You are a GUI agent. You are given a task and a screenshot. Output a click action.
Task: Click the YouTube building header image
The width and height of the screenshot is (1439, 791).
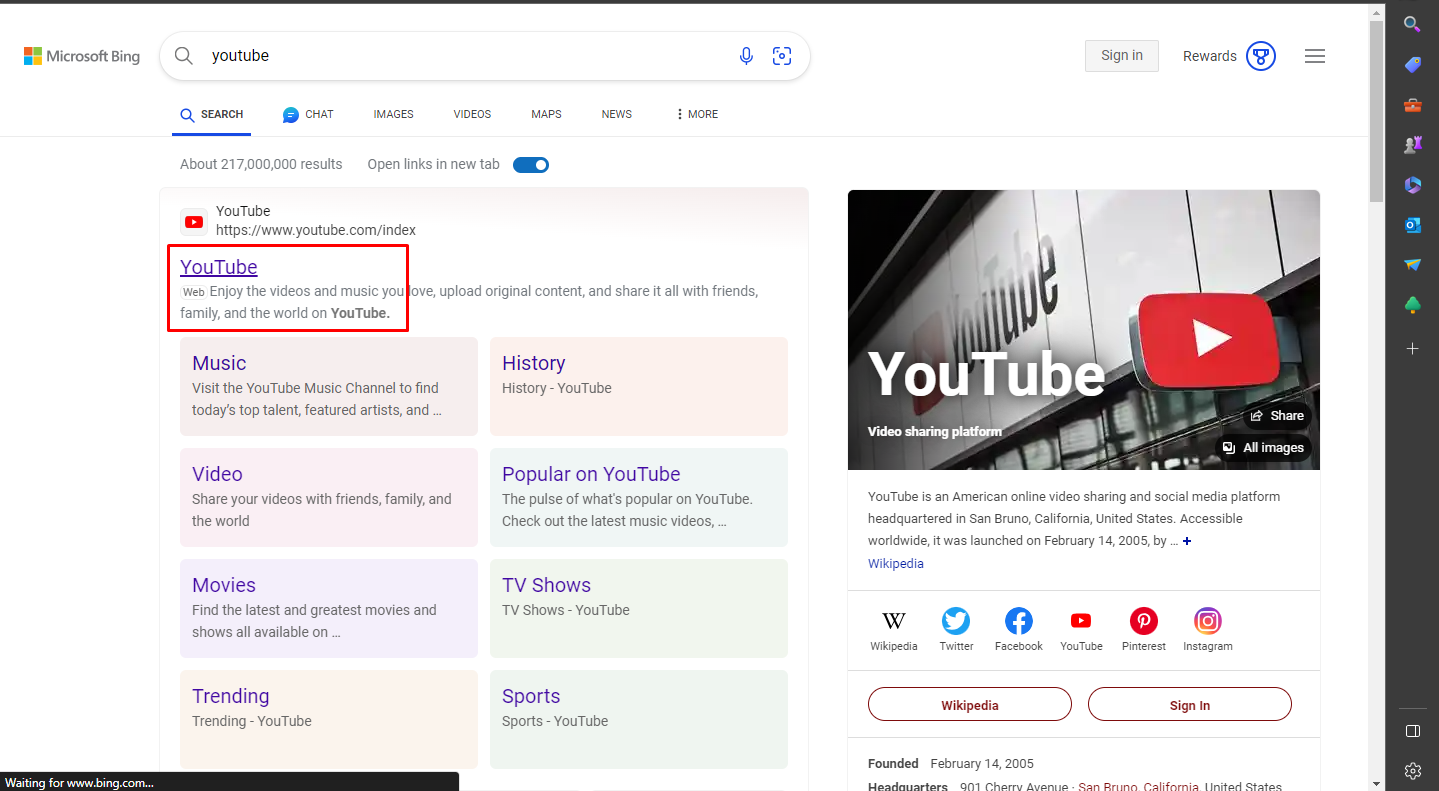[1084, 330]
